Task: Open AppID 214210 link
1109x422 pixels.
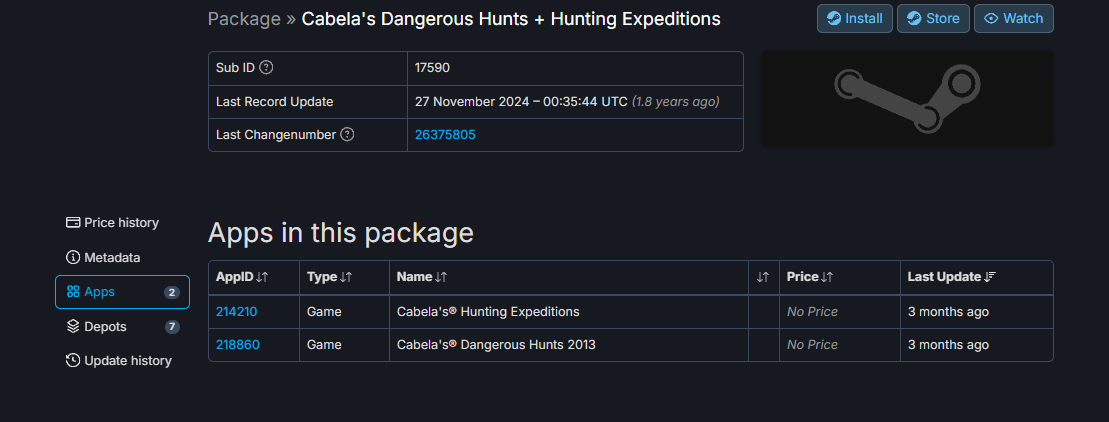Action: click(236, 312)
